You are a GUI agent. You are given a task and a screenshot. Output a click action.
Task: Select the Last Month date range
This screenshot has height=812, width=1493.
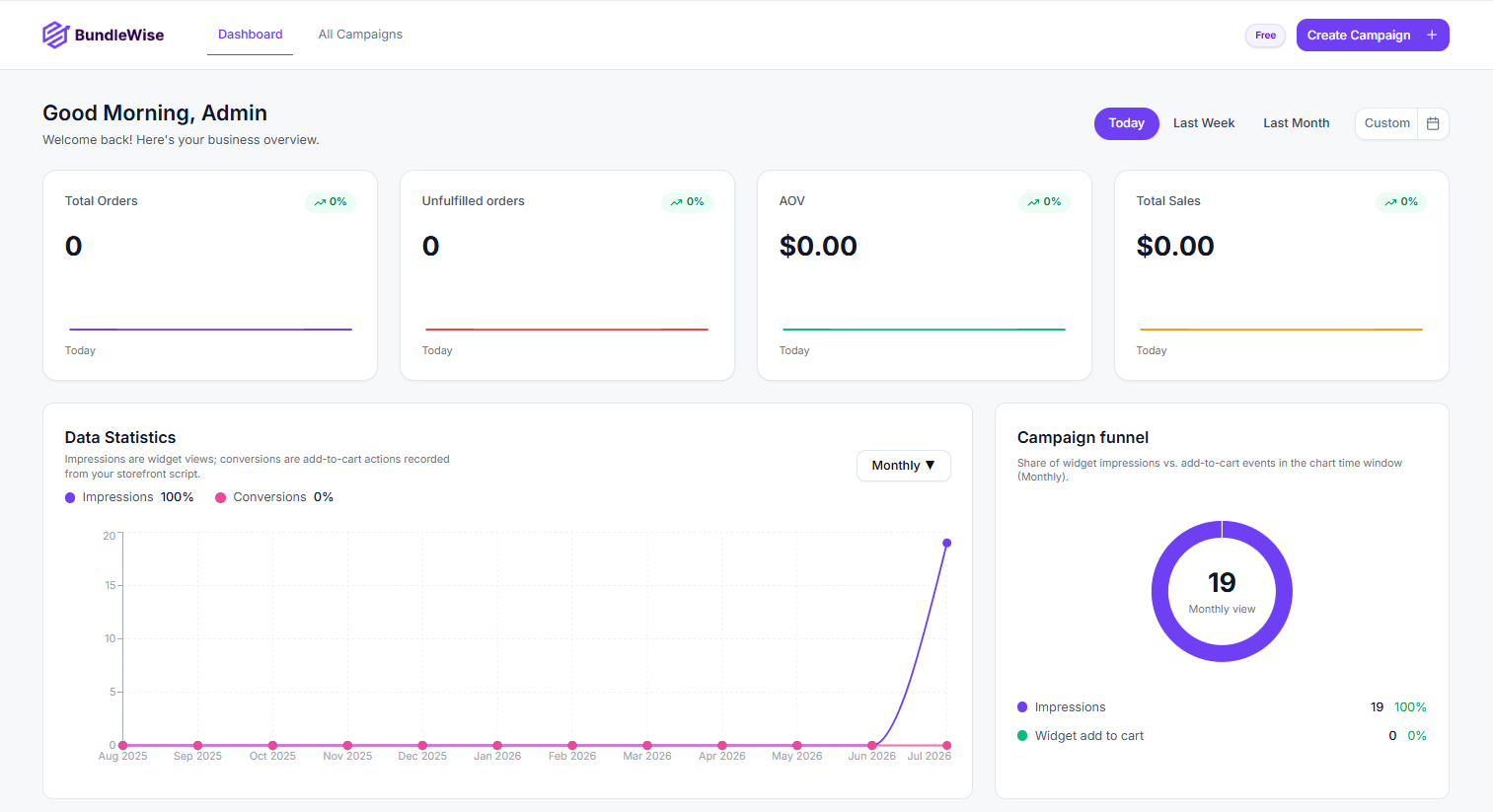(x=1297, y=123)
